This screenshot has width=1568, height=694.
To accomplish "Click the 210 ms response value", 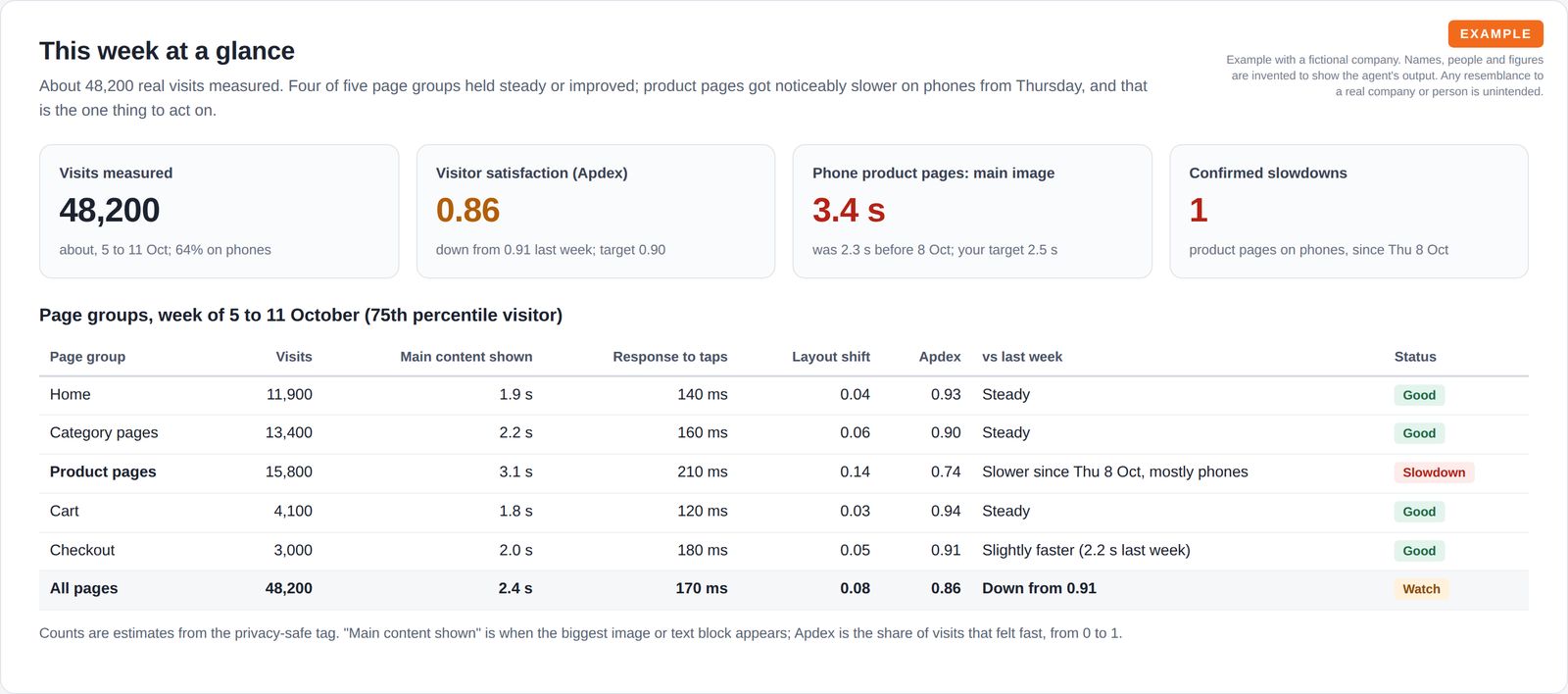I will 703,471.
